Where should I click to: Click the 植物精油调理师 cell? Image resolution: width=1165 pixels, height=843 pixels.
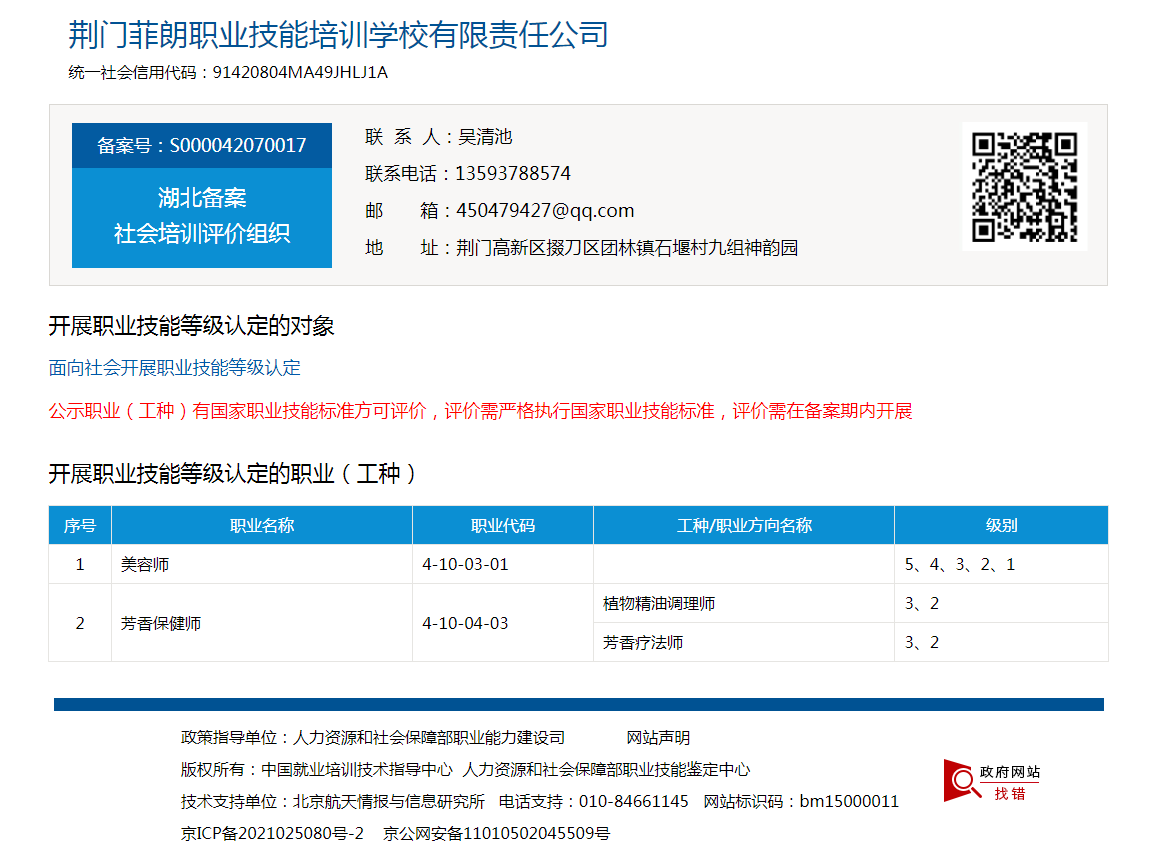click(x=659, y=603)
